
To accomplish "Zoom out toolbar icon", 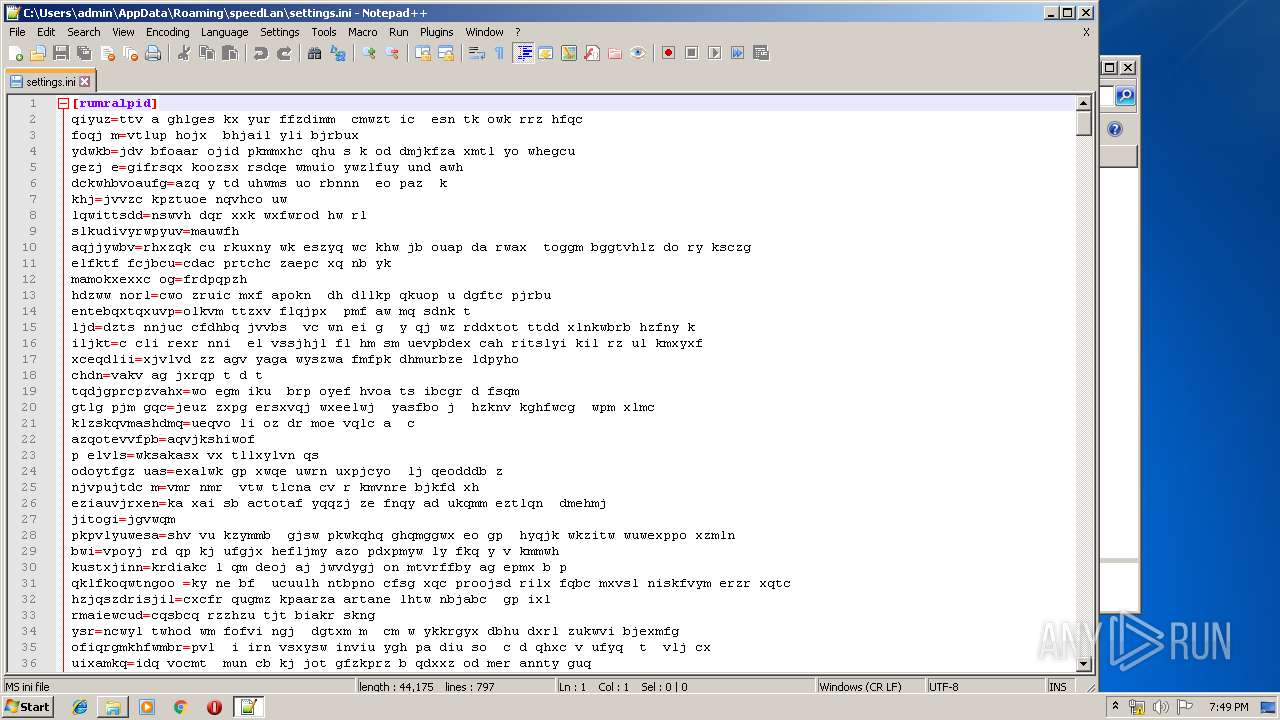I will pos(392,53).
